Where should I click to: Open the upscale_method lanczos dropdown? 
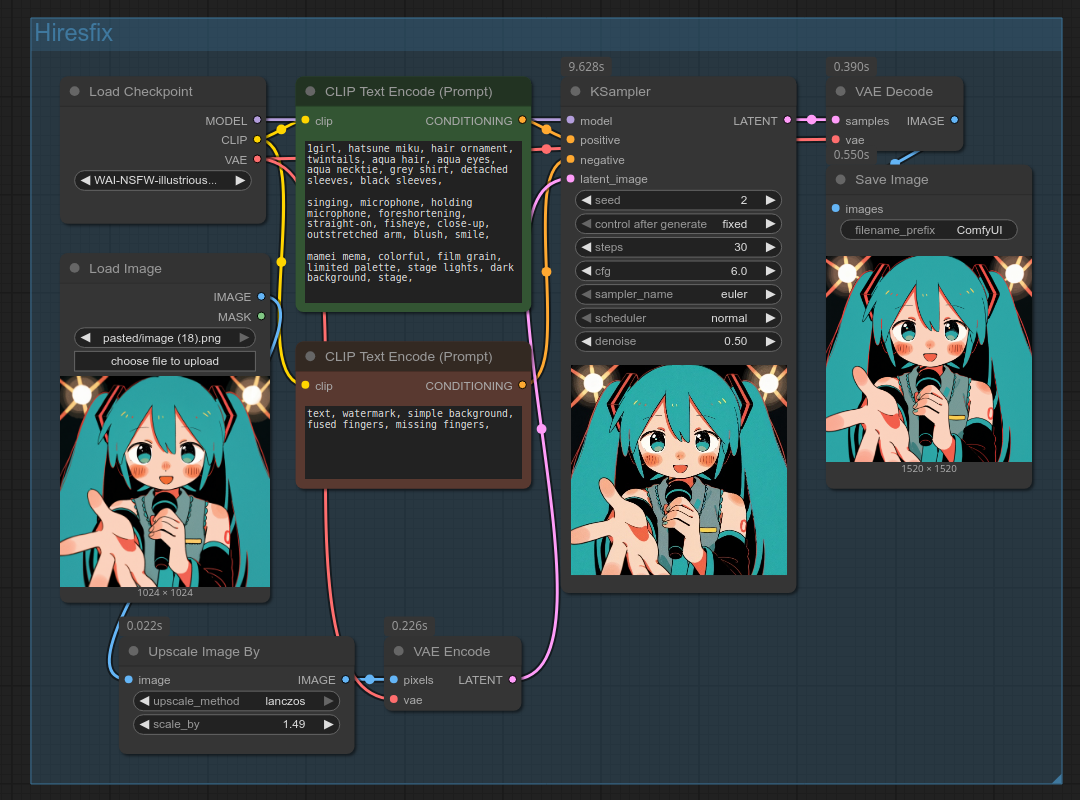(x=236, y=701)
